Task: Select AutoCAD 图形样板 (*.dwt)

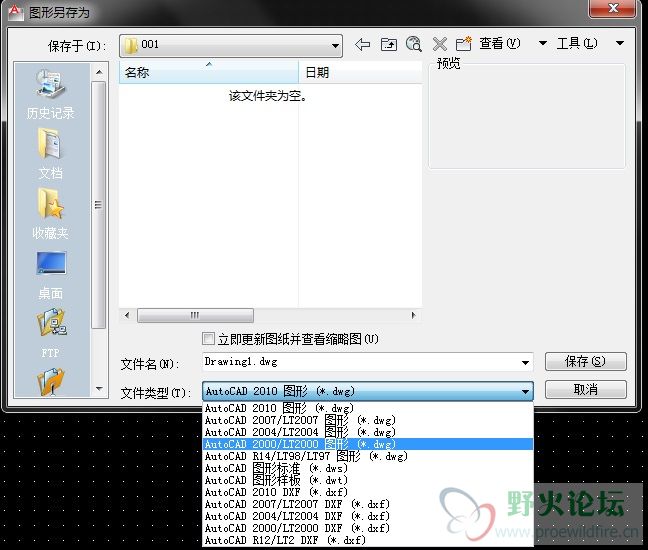Action: tap(368, 480)
